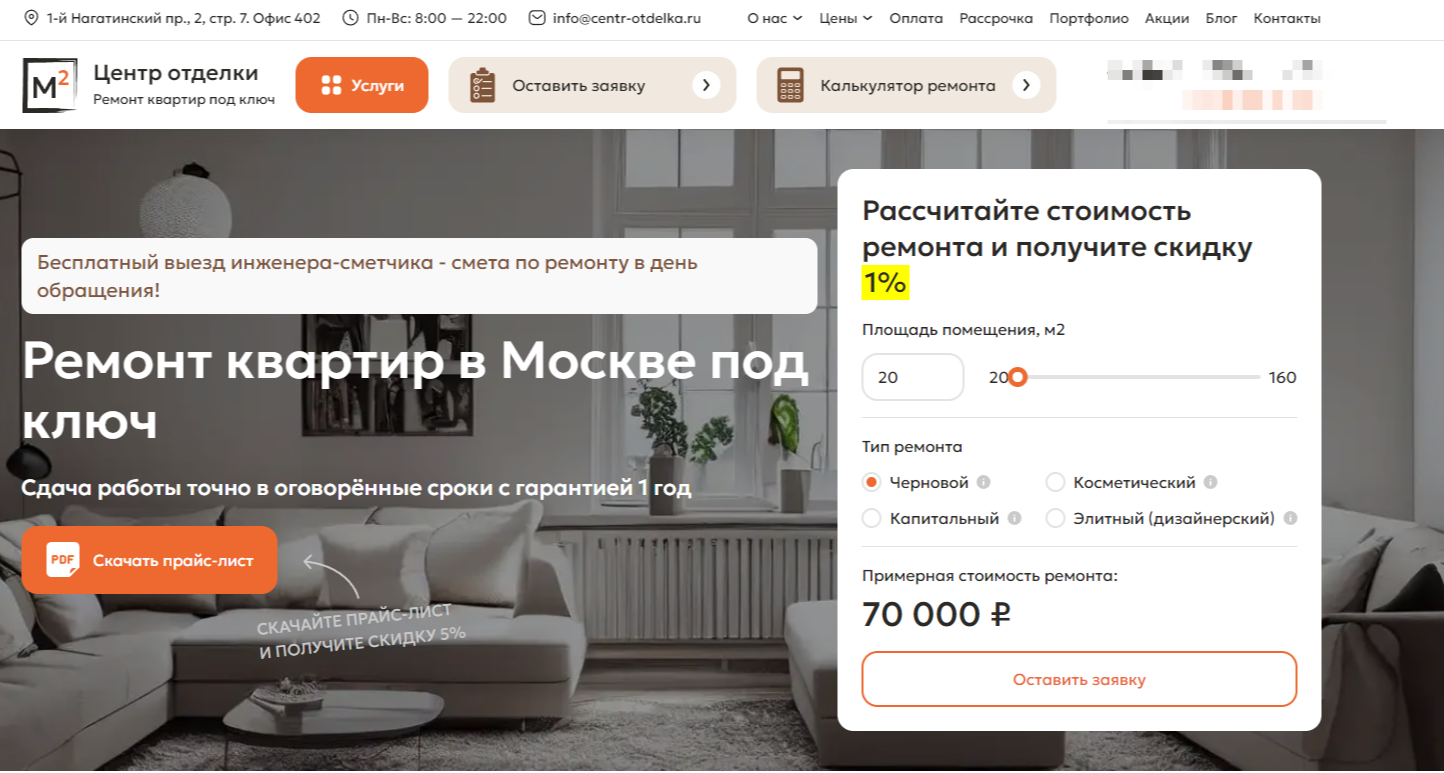This screenshot has height=773, width=1444.
Task: Click the orange Услуги button
Action: click(362, 85)
